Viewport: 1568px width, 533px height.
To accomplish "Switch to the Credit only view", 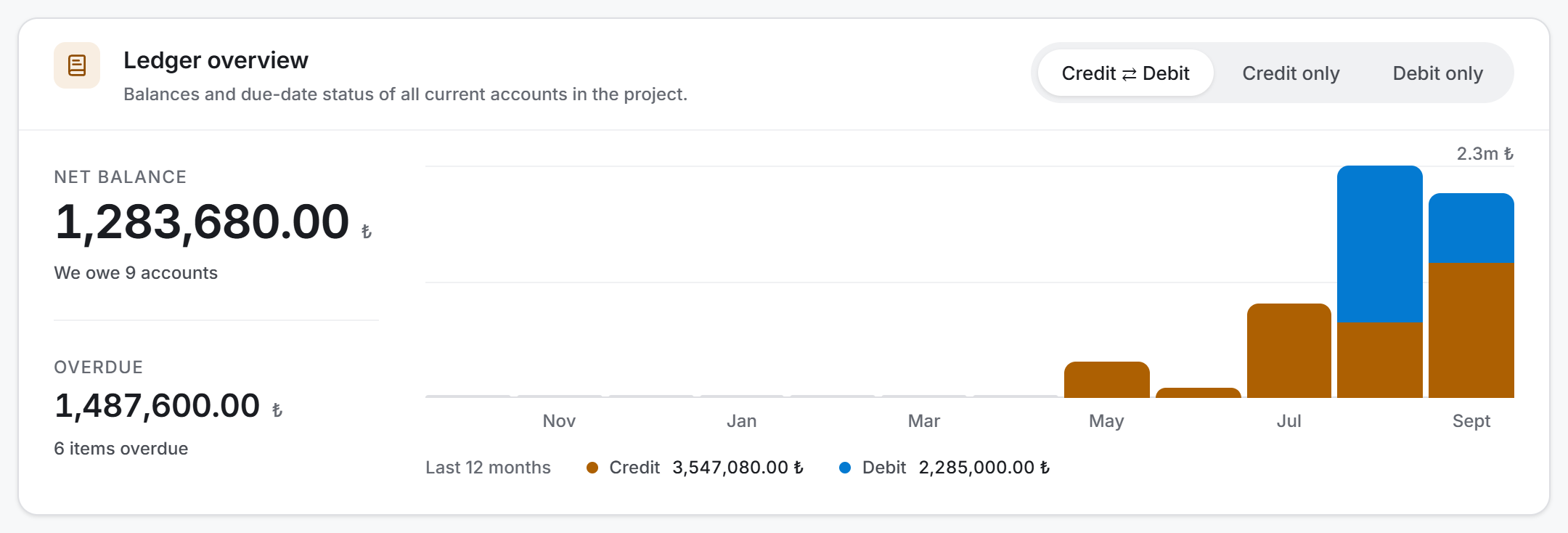I will 1291,73.
